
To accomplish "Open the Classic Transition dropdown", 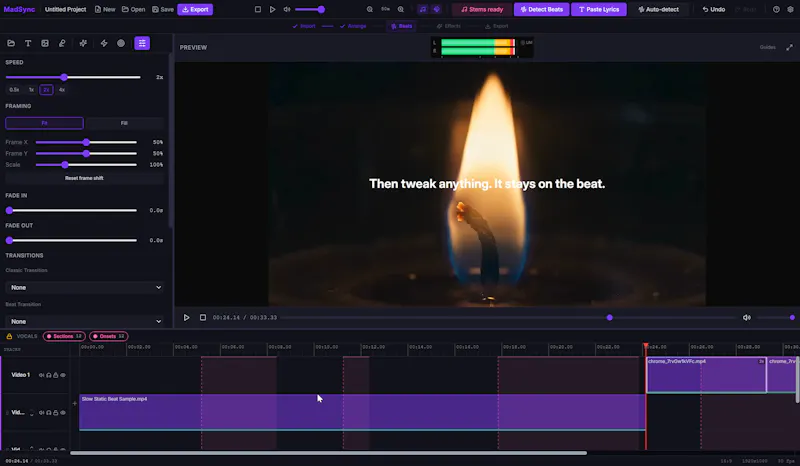I will point(84,287).
